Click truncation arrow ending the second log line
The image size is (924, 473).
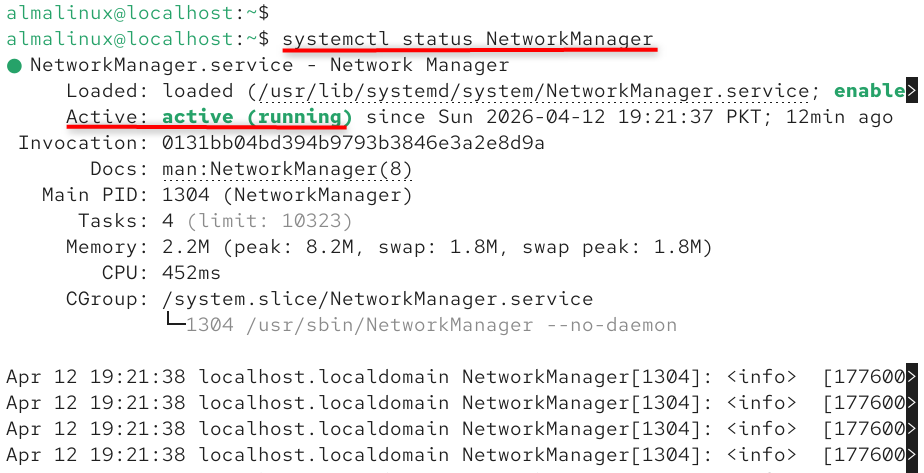pos(912,403)
